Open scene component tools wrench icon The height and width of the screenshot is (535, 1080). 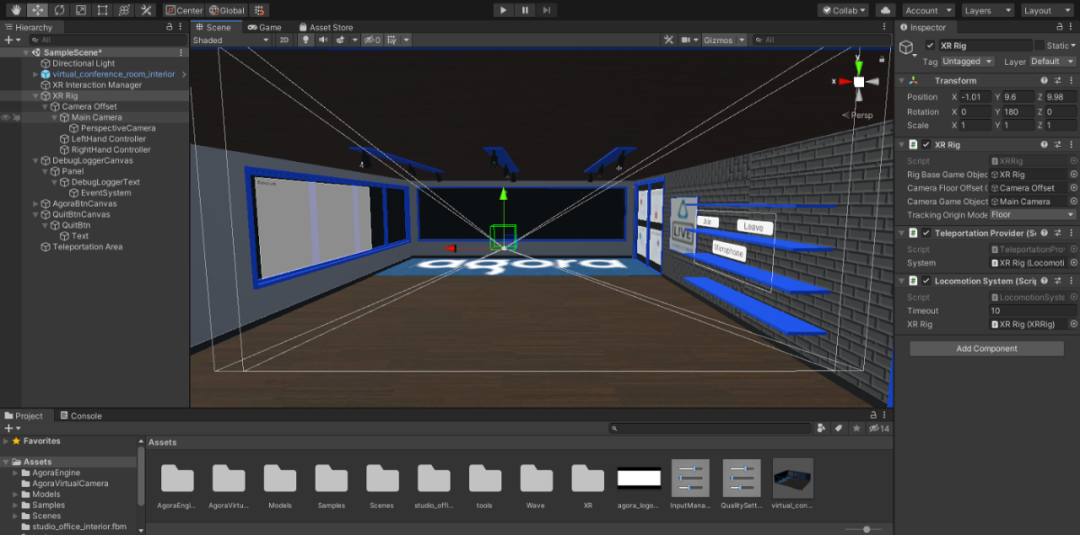point(667,40)
